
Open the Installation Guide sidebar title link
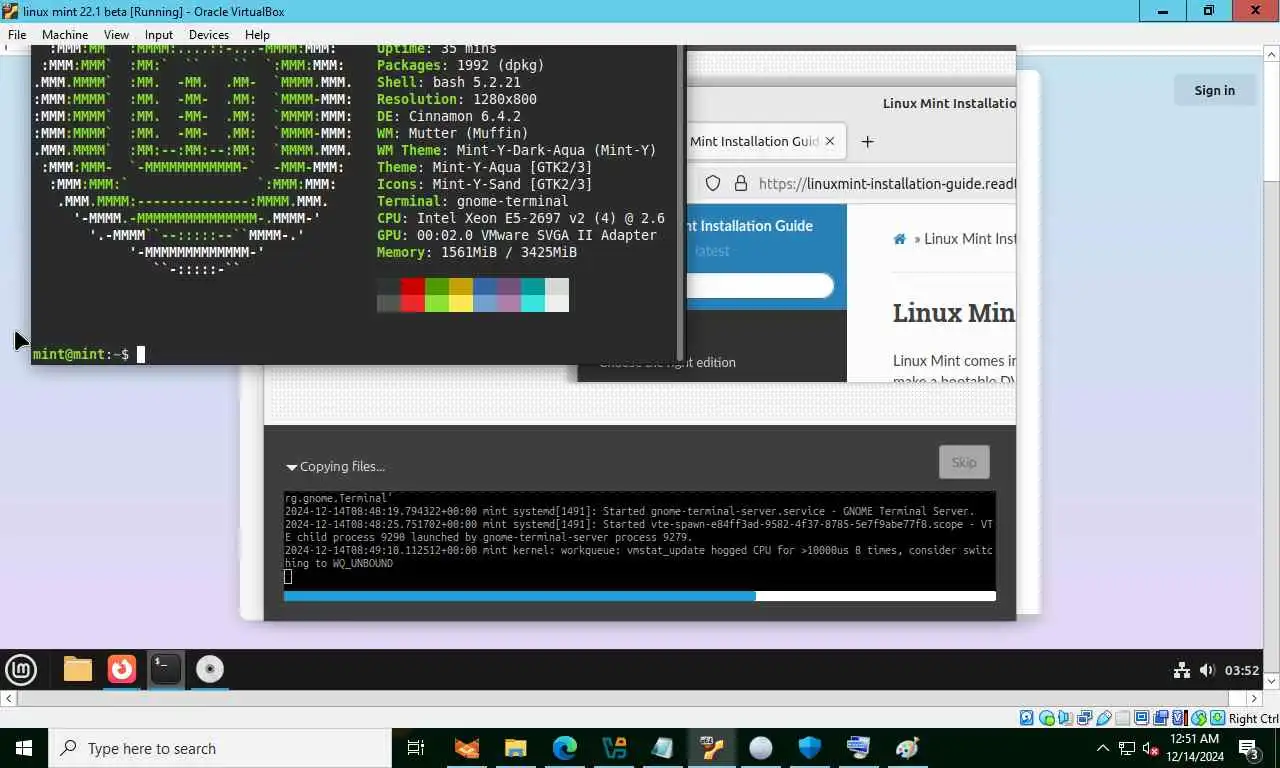click(x=750, y=226)
